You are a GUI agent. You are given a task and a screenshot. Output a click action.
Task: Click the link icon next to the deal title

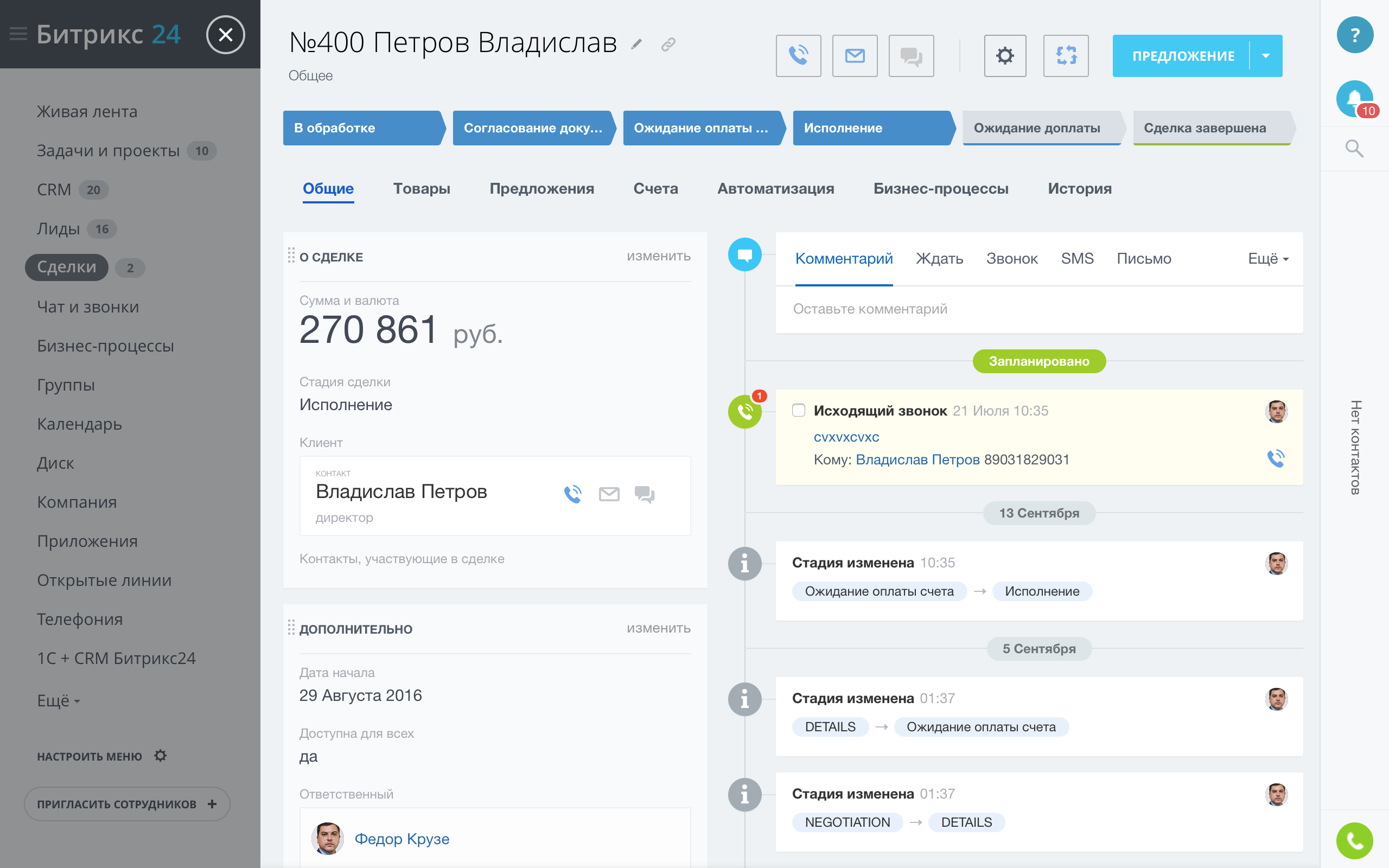(668, 44)
